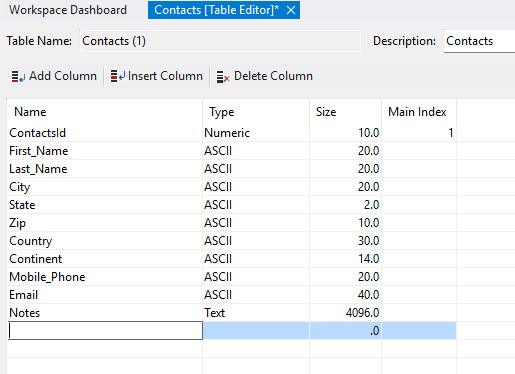515x374 pixels.
Task: Click the Main Index value 1
Action: point(419,133)
